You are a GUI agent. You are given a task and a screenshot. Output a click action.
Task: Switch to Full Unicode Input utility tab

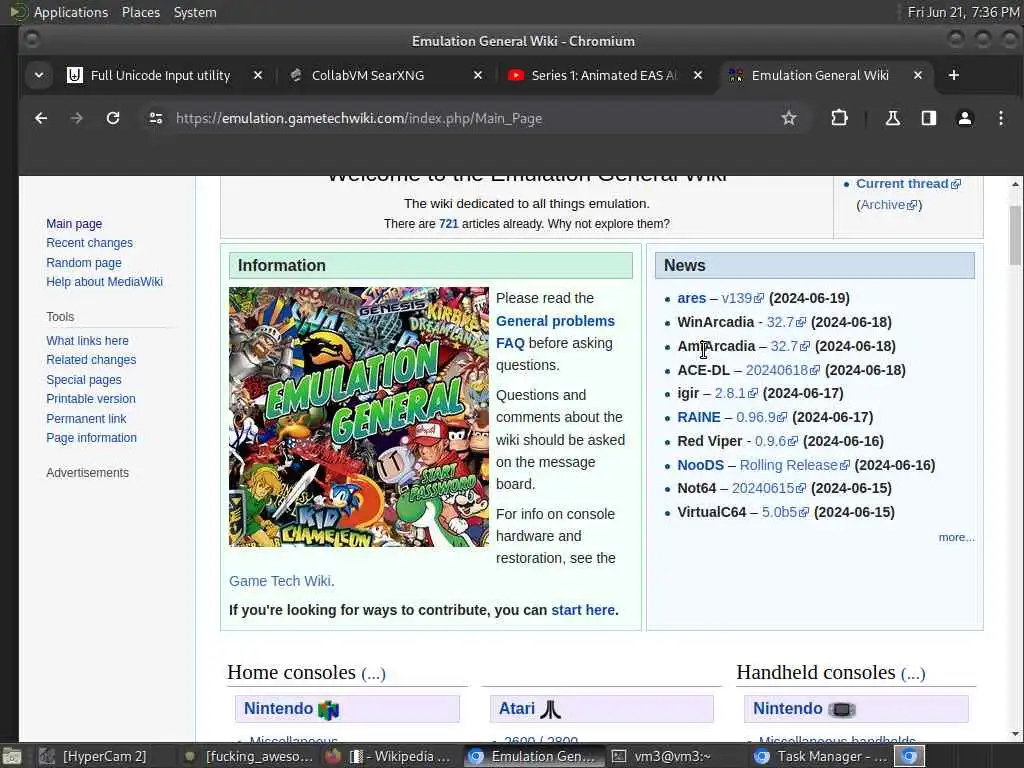(x=160, y=75)
